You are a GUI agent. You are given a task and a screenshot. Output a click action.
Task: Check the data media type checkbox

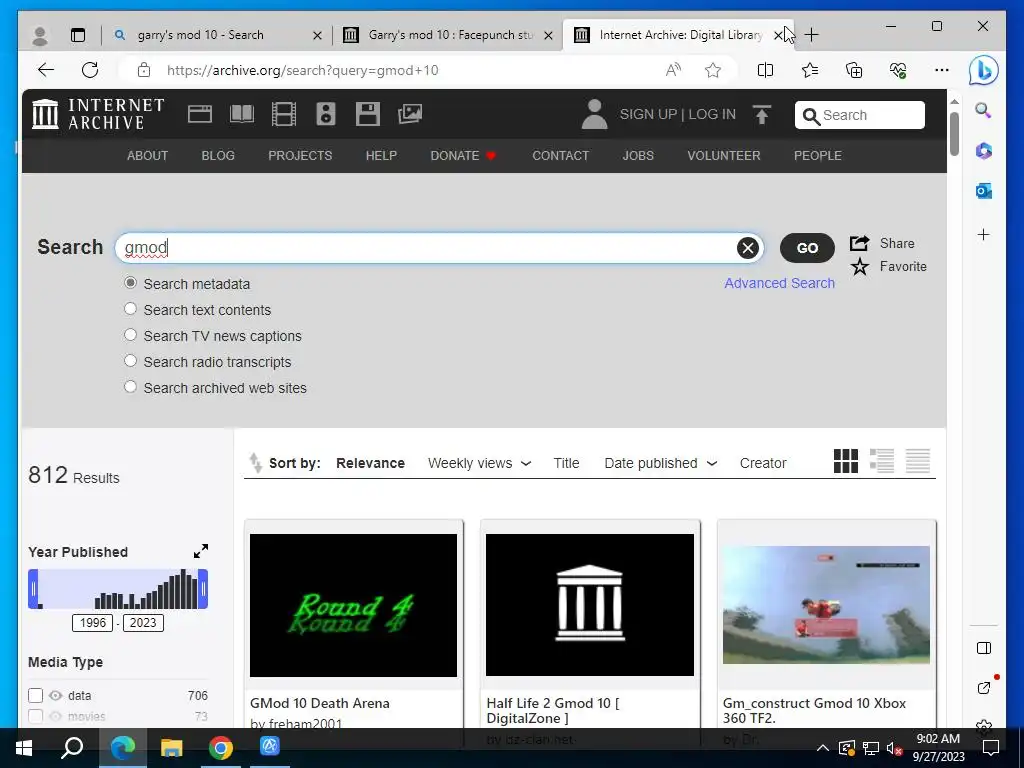point(36,696)
